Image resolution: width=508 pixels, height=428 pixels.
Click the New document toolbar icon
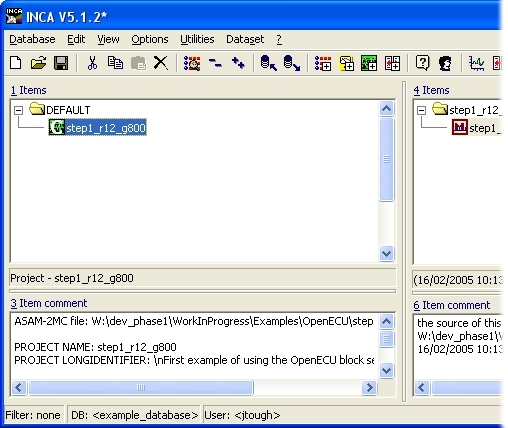click(x=16, y=63)
